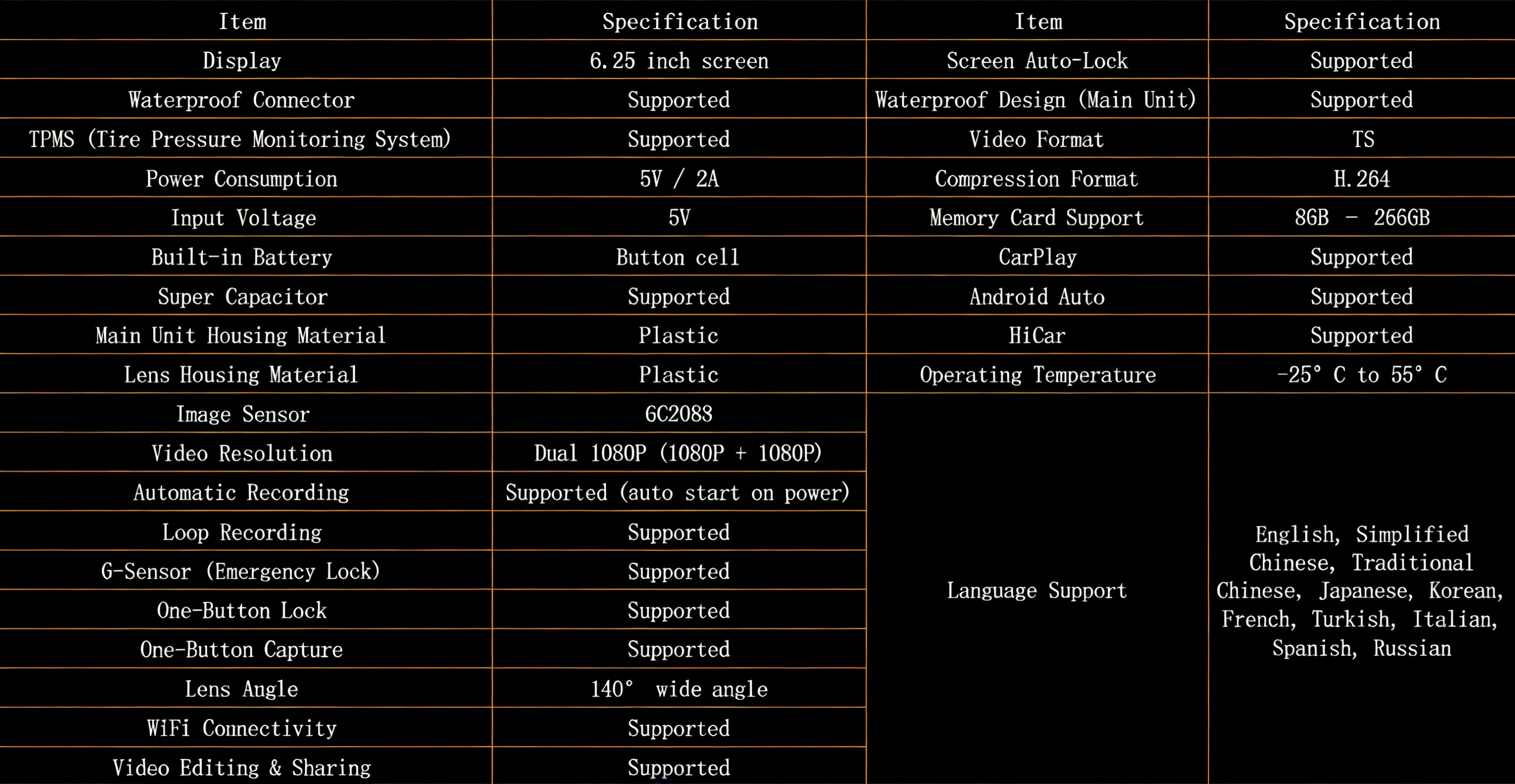
Task: Click 'G-Sensor (Emergency Lock)' item
Action: pyautogui.click(x=241, y=571)
